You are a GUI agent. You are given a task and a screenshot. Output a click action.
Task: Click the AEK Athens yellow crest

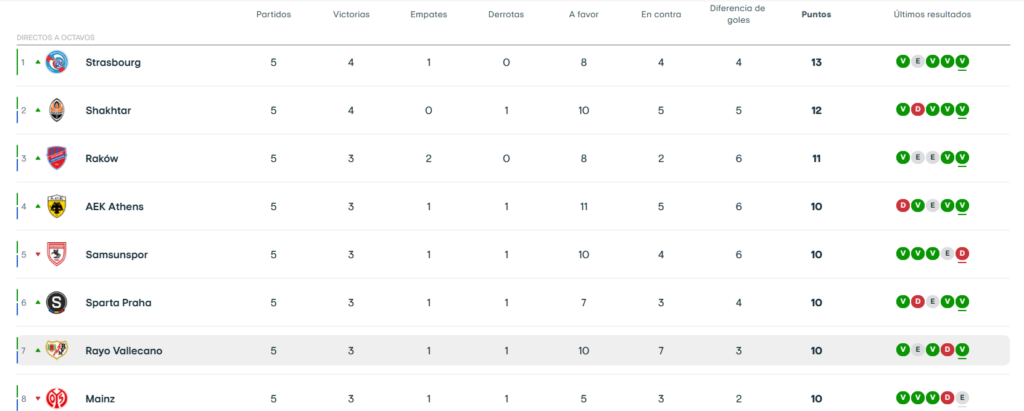[x=57, y=206]
